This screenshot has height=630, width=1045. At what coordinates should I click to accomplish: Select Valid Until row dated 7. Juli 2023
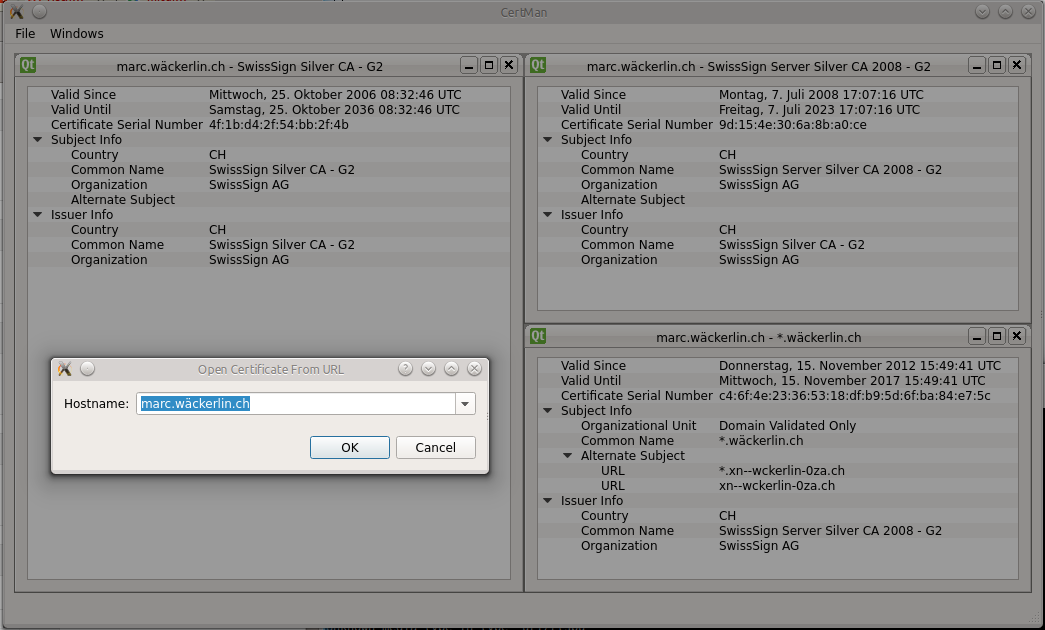778,110
